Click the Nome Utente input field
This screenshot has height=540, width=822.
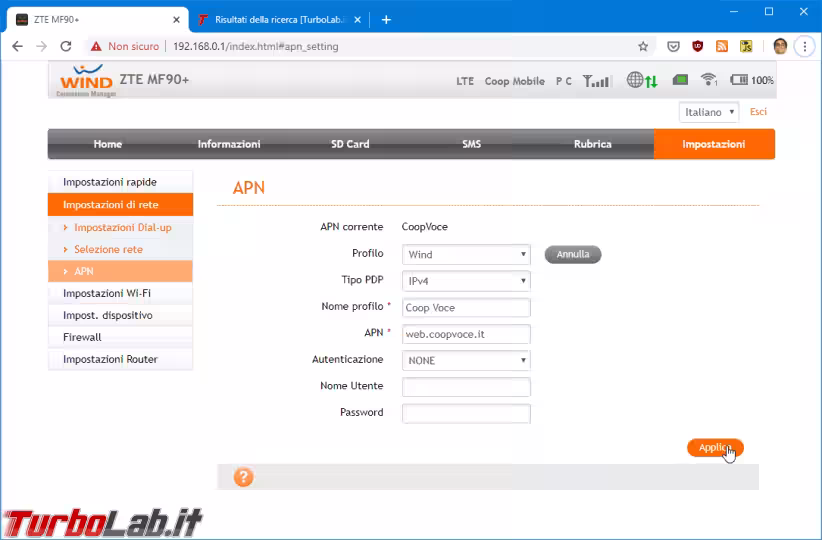tap(466, 387)
